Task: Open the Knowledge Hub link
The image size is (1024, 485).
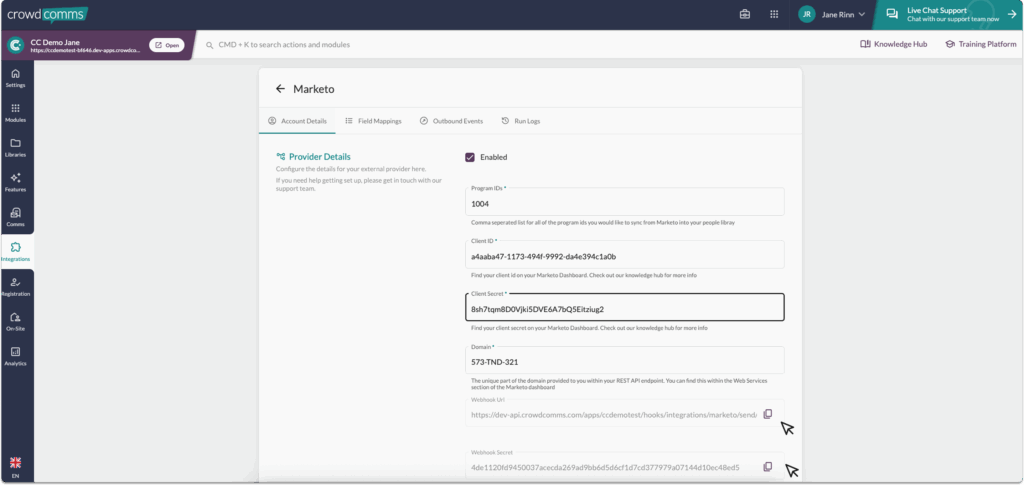Action: [896, 44]
